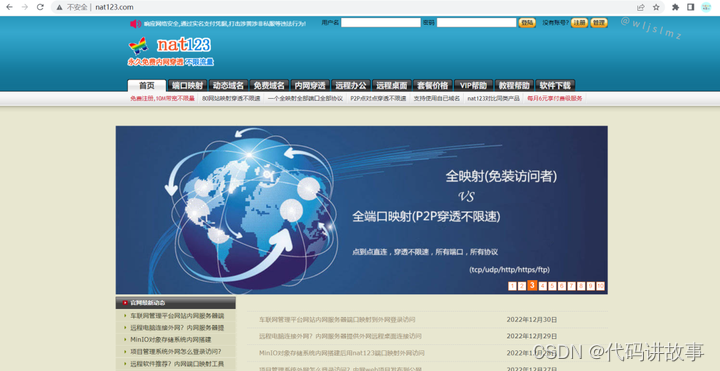
Task: Click the share page icon in address bar
Action: (640, 7)
